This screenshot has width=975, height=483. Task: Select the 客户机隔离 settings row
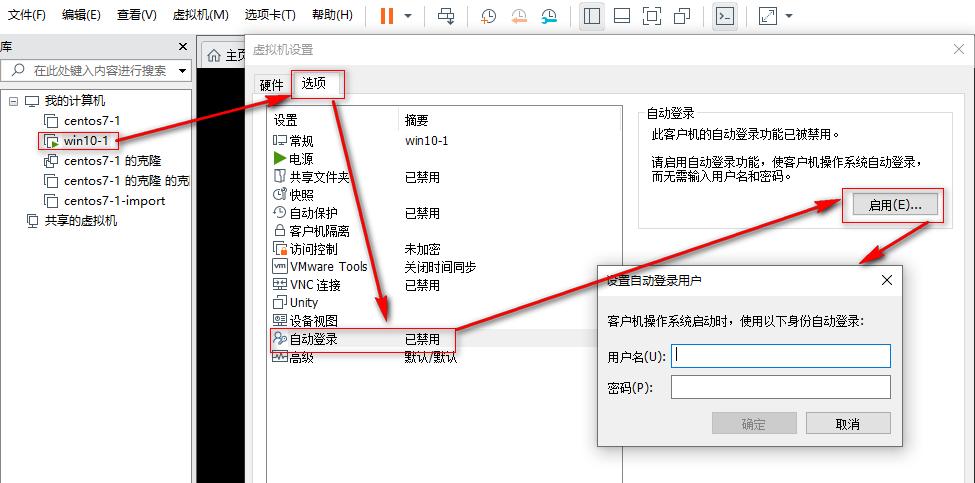point(444,231)
